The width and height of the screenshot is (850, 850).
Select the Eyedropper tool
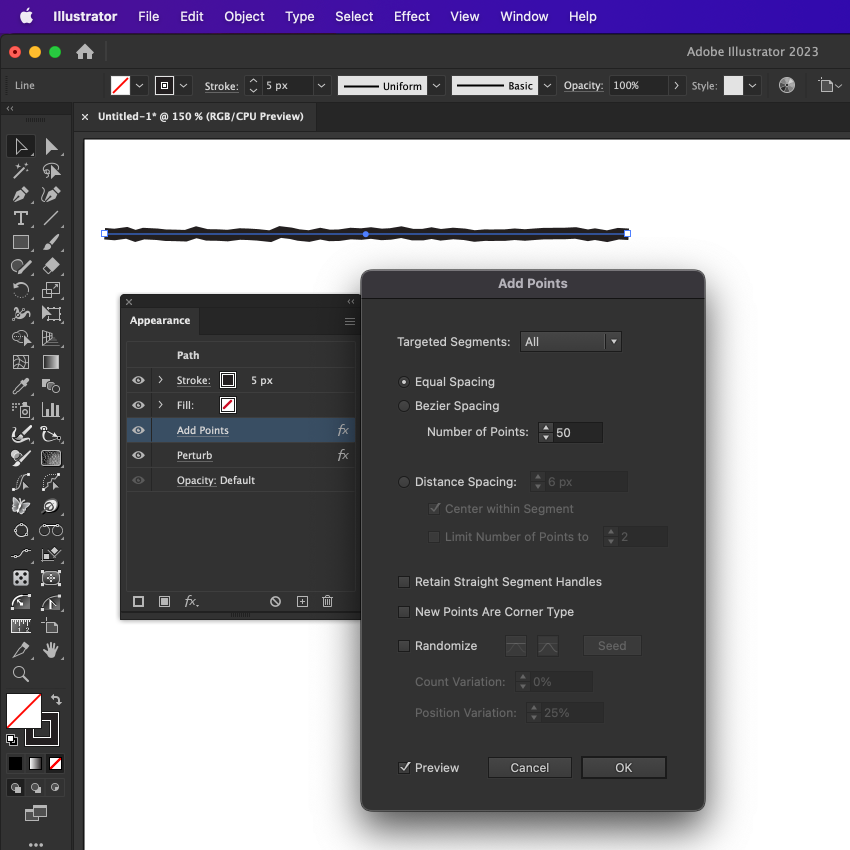tap(21, 386)
